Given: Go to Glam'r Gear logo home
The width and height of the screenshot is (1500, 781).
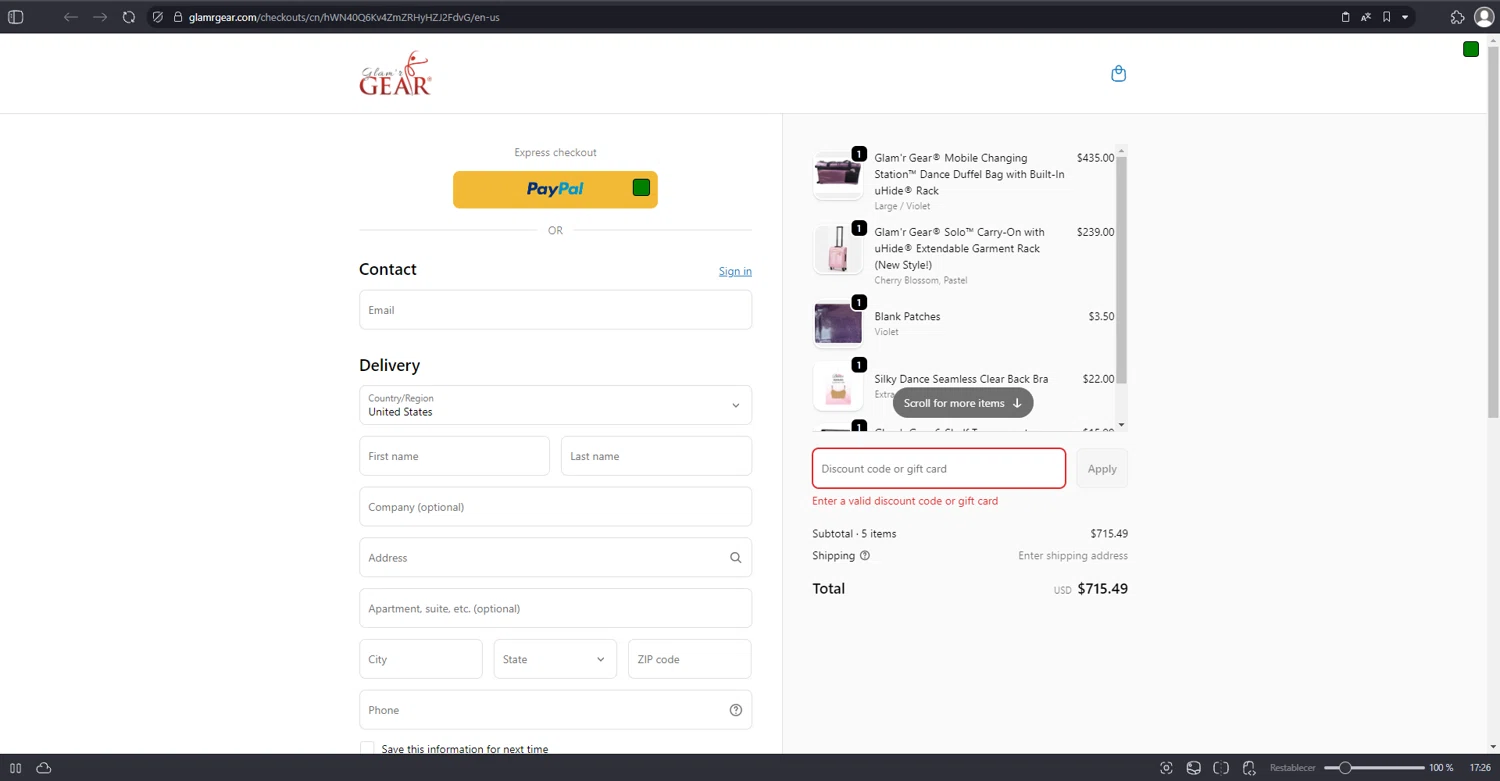Looking at the screenshot, I should coord(396,73).
